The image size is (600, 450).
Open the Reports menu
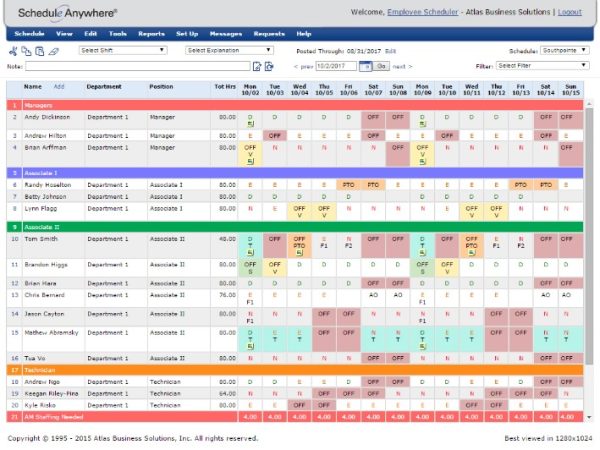point(151,33)
